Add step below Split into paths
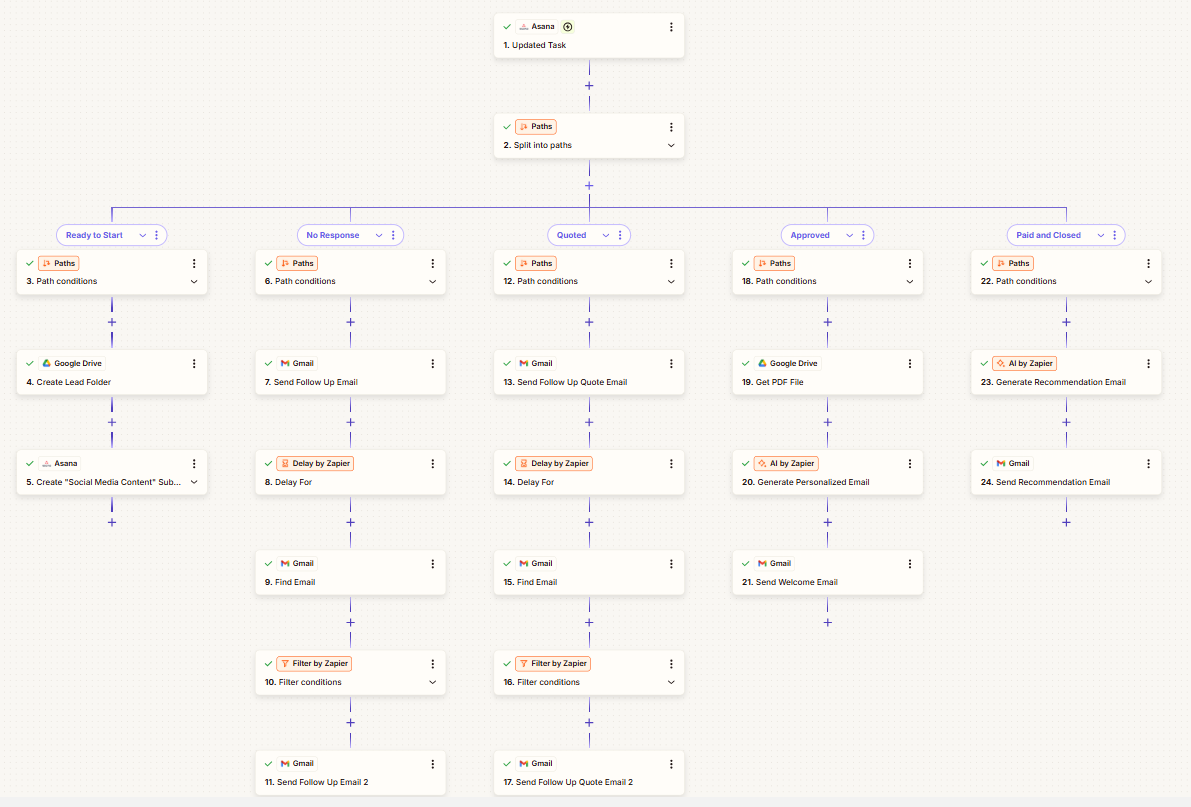This screenshot has height=807, width=1191. click(589, 186)
